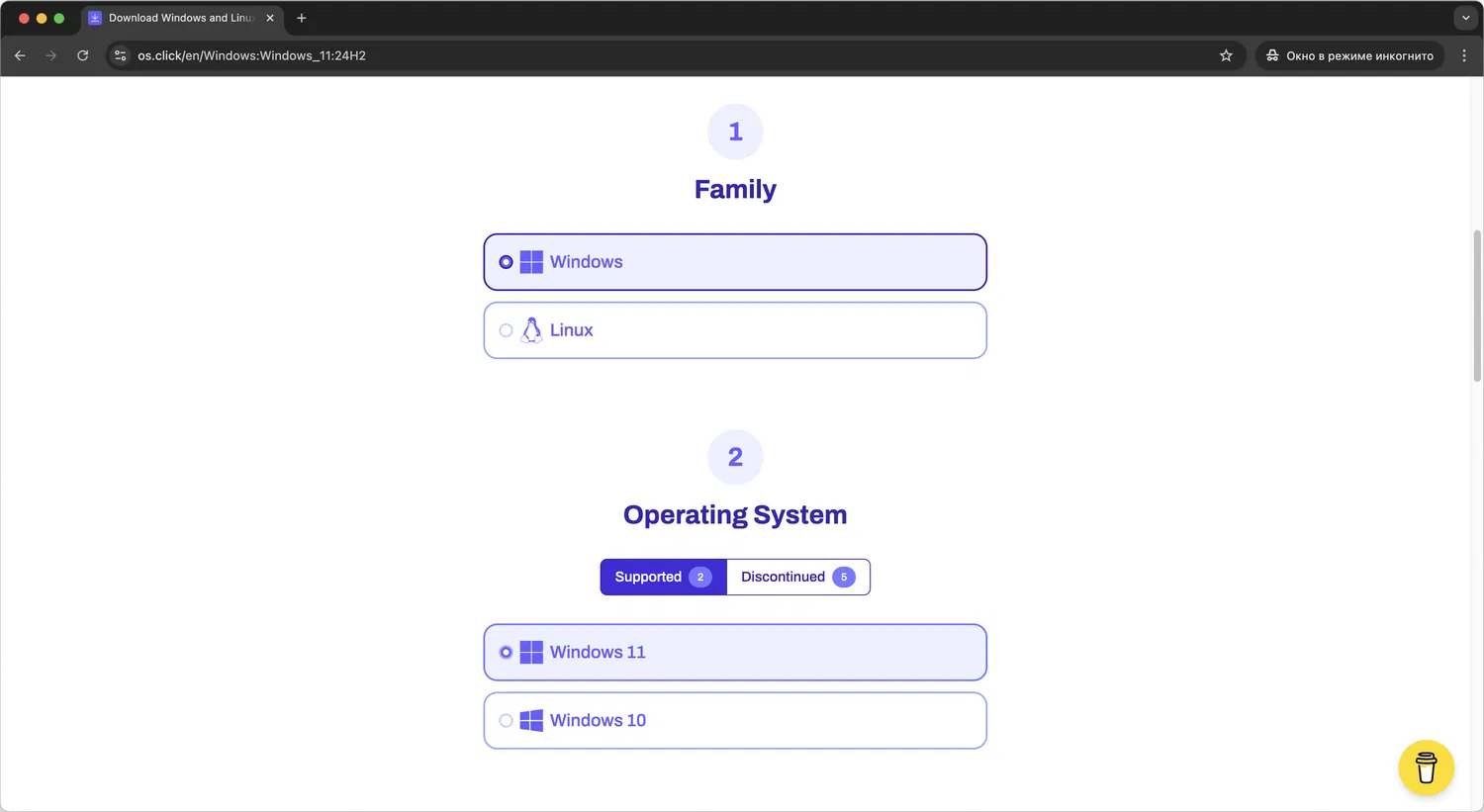Click the page vertical scrollbar
The width and height of the screenshot is (1484, 812).
pos(1477,306)
